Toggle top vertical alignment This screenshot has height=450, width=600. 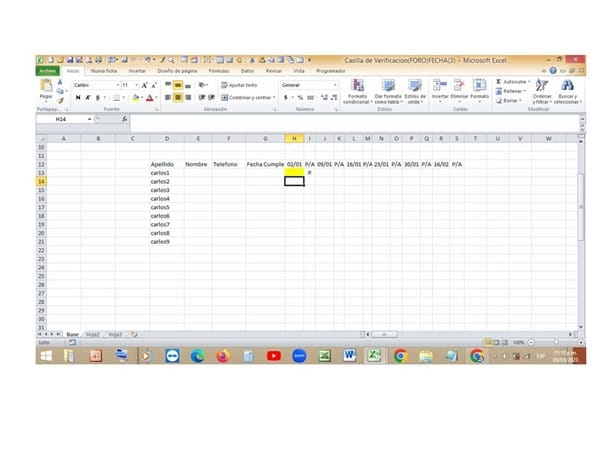[x=168, y=85]
